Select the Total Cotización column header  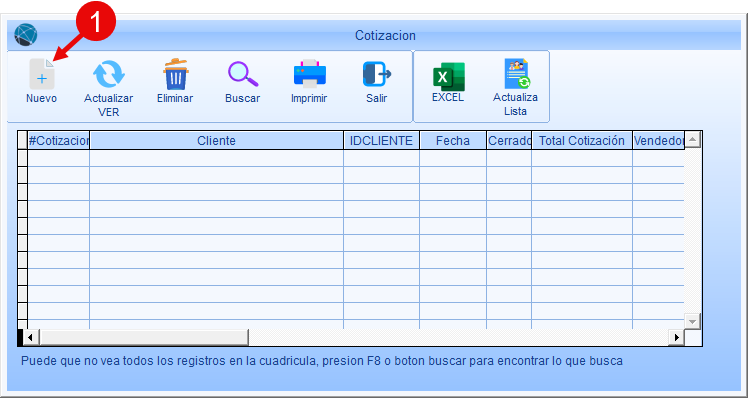(x=582, y=140)
